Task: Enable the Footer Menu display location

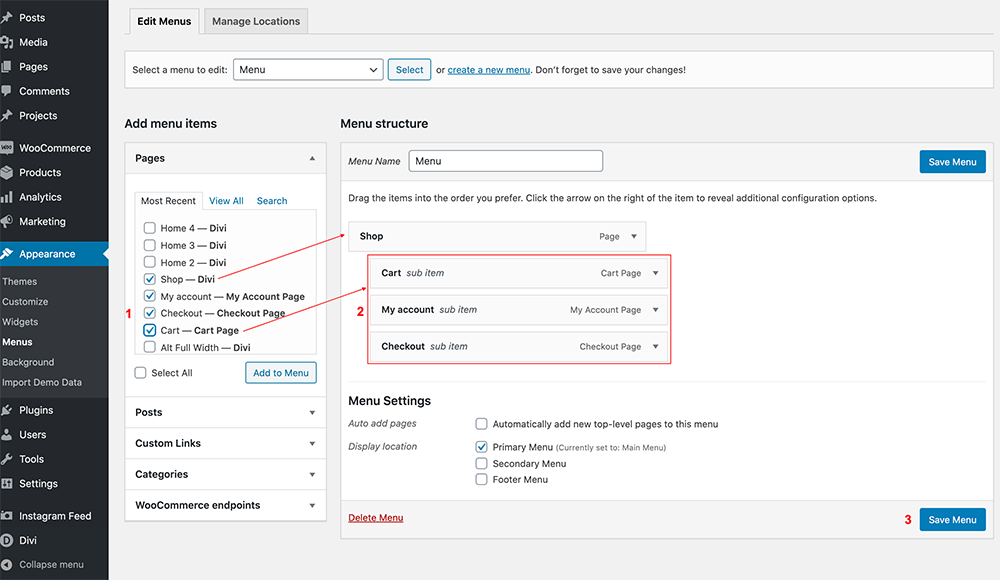Action: [482, 479]
